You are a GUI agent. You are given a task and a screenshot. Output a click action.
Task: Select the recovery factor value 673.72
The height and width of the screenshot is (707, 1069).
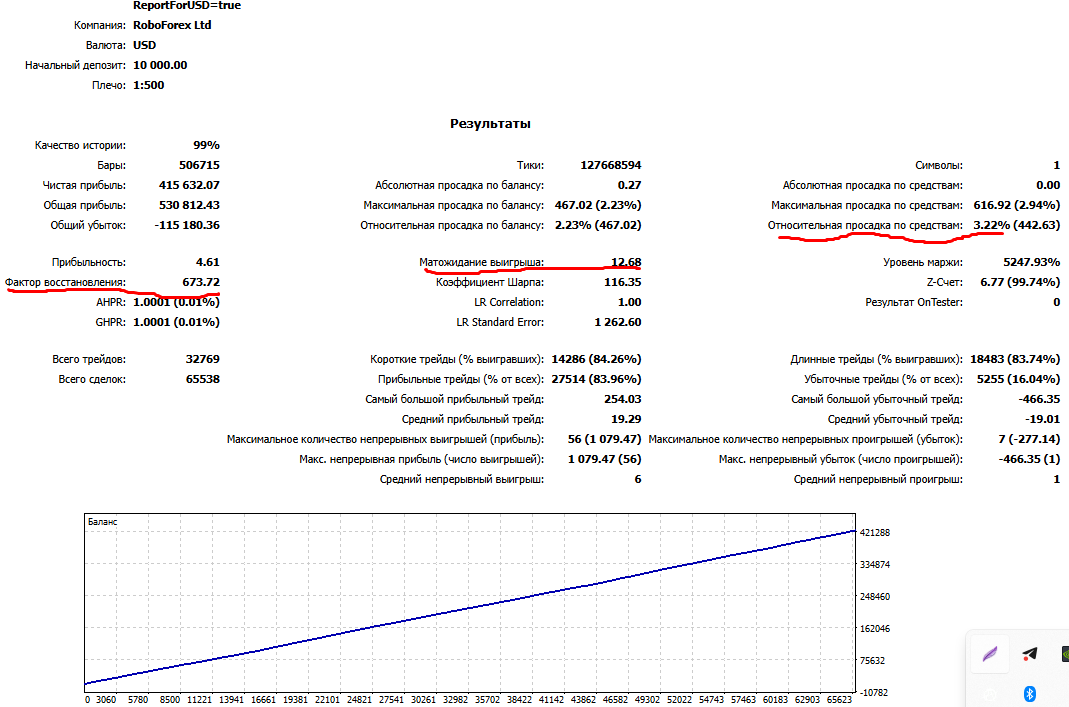(x=201, y=282)
